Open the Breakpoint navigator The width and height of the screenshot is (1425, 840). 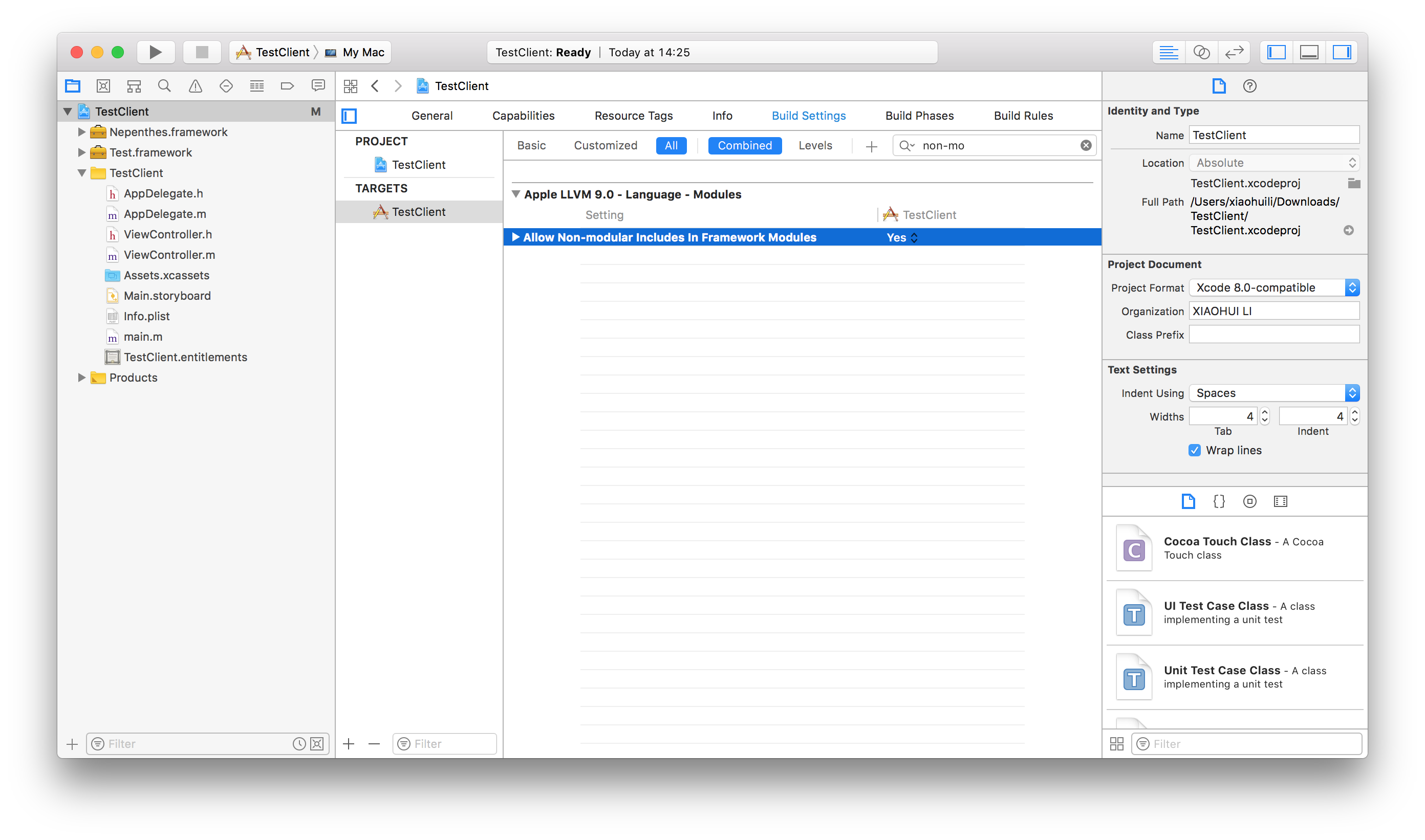pos(287,86)
